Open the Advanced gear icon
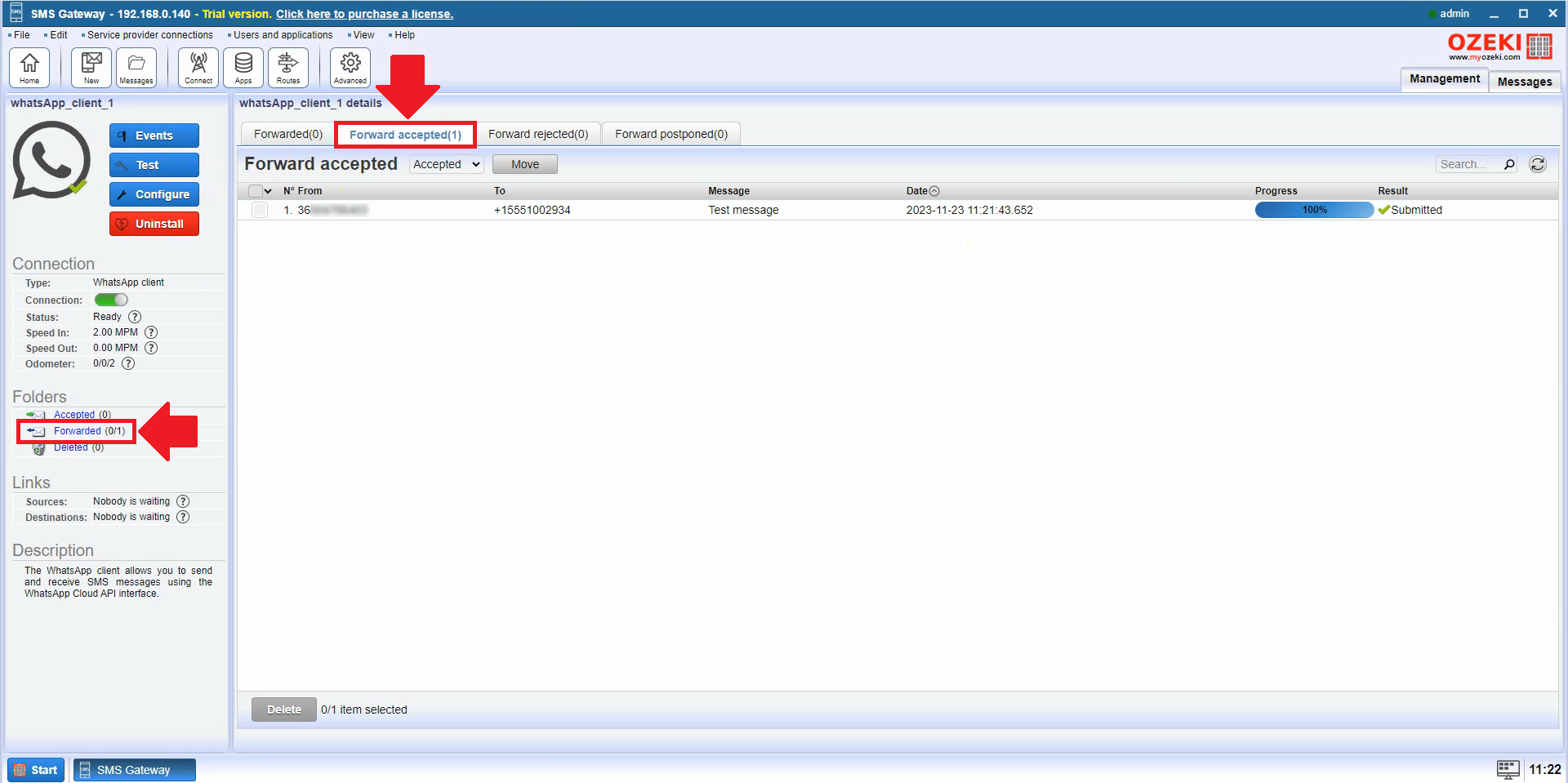The height and width of the screenshot is (783, 1568). click(x=350, y=67)
